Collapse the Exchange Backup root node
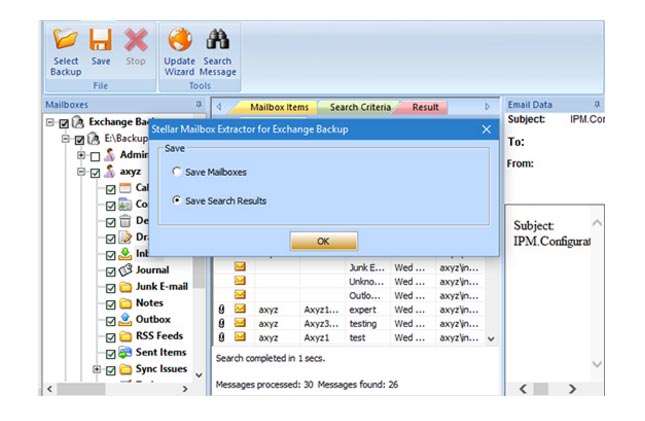This screenshot has width=645, height=421. tap(50, 122)
